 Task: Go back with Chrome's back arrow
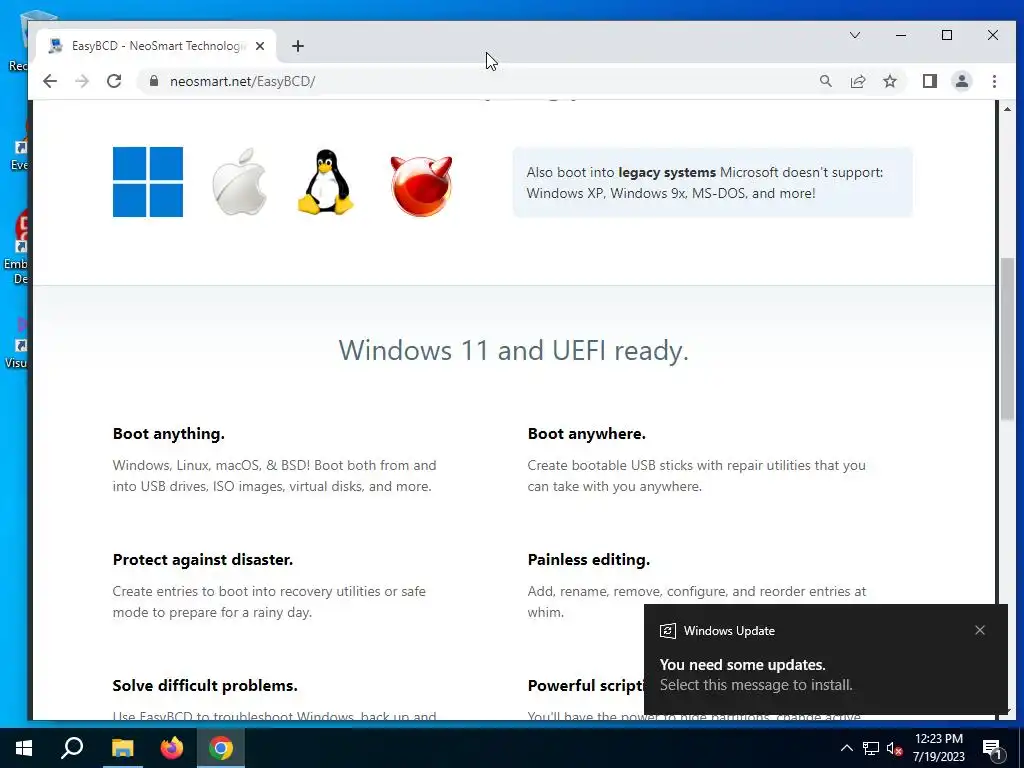coord(50,81)
